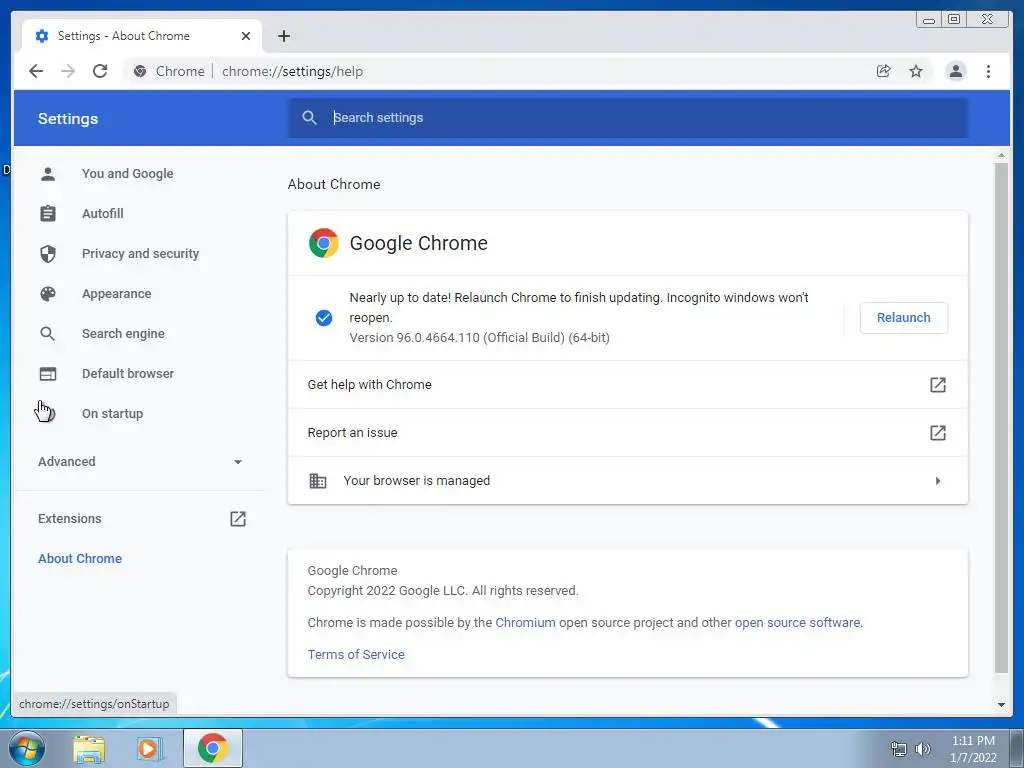Click the Version 96.0.4664.110 text
Screen dimensions: 1024x768
[479, 338]
